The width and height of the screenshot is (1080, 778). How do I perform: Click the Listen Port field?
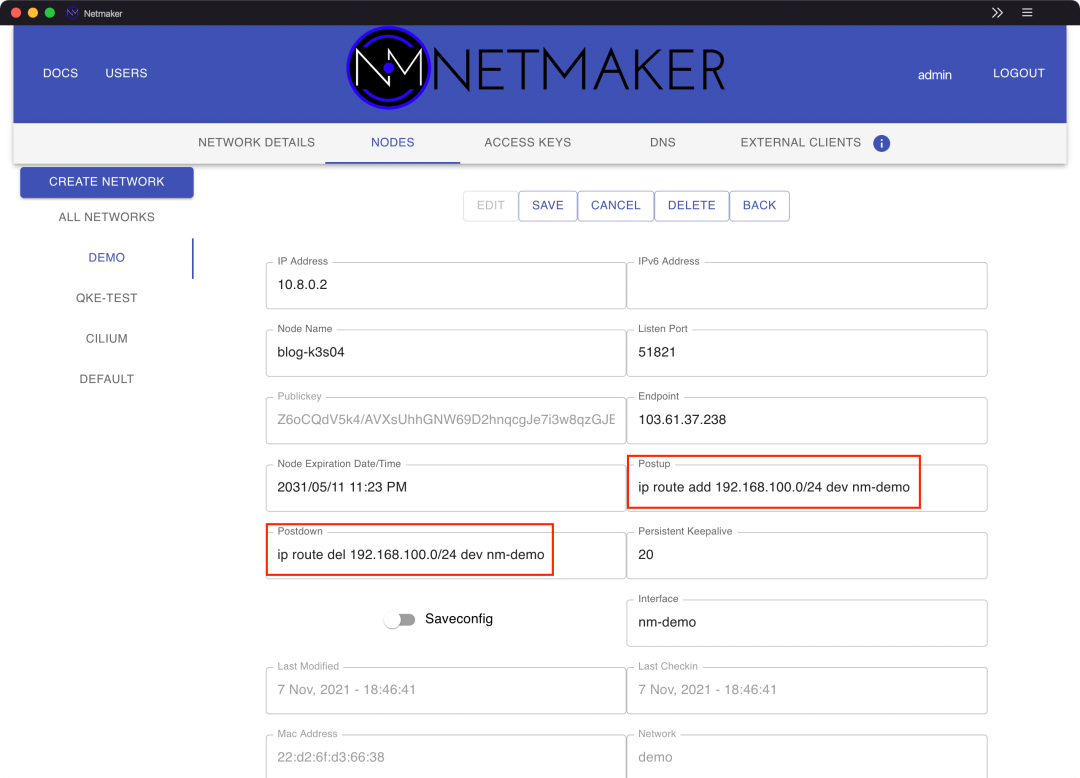click(807, 353)
